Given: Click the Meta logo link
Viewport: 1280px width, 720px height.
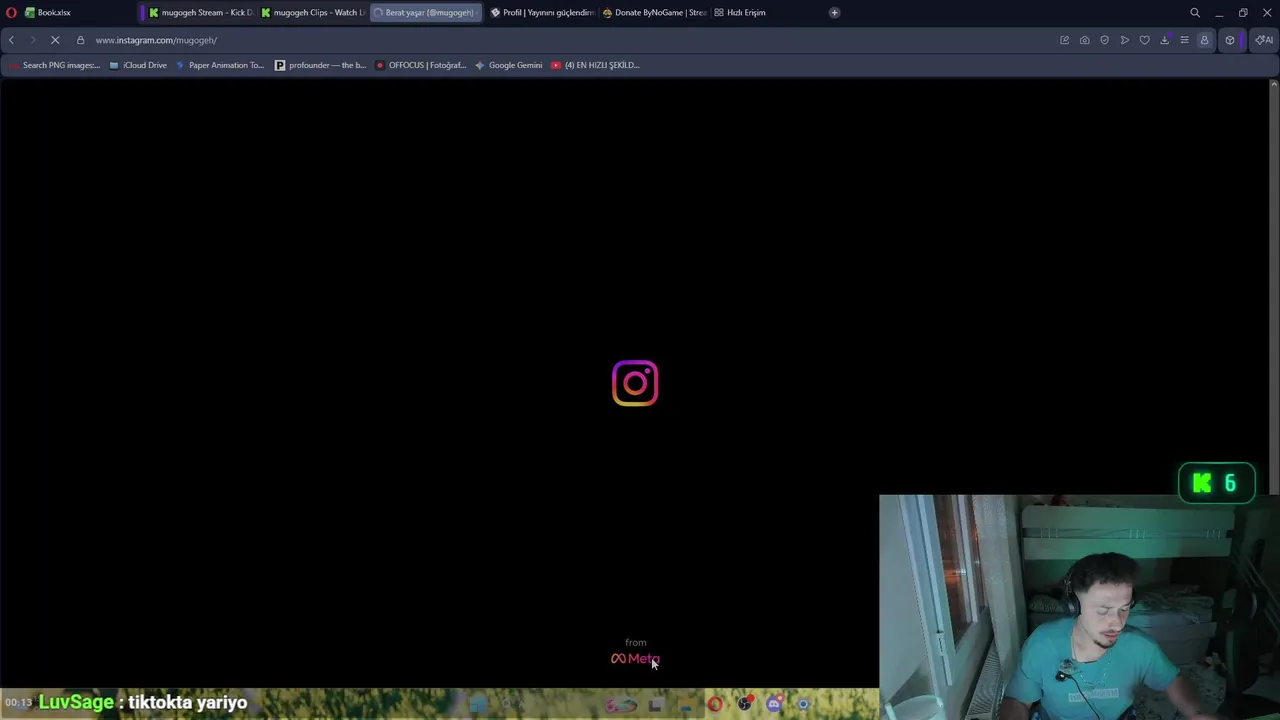Looking at the screenshot, I should [635, 659].
